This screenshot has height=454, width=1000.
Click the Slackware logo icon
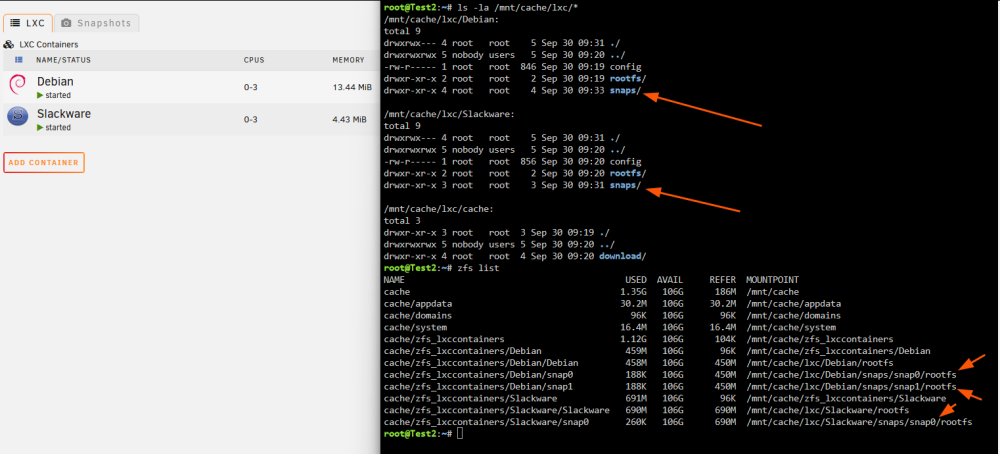(18, 116)
